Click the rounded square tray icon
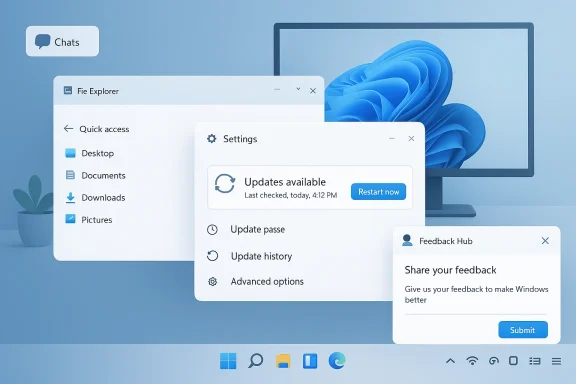This screenshot has width=576, height=384. (x=514, y=361)
